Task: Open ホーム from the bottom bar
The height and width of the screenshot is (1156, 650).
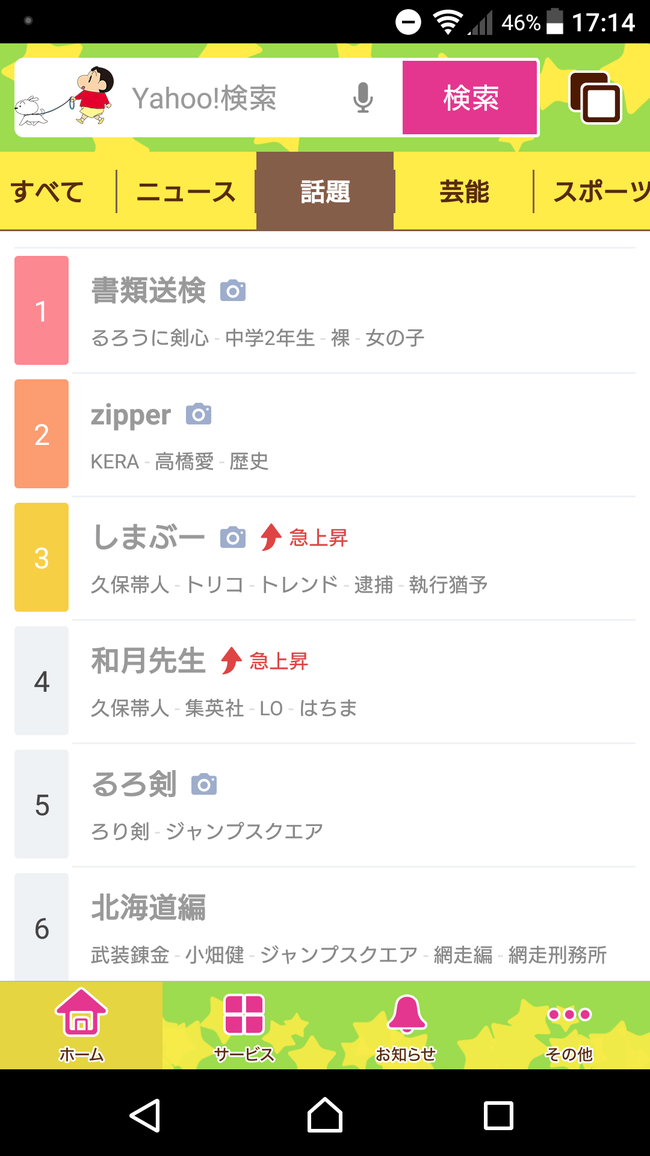Action: [81, 1026]
